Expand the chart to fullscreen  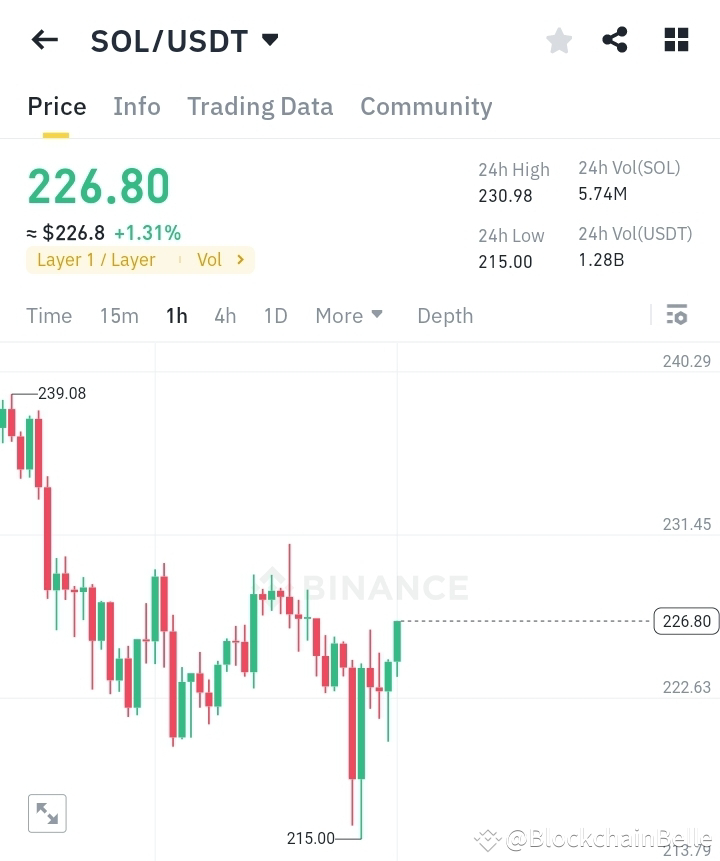pos(47,813)
